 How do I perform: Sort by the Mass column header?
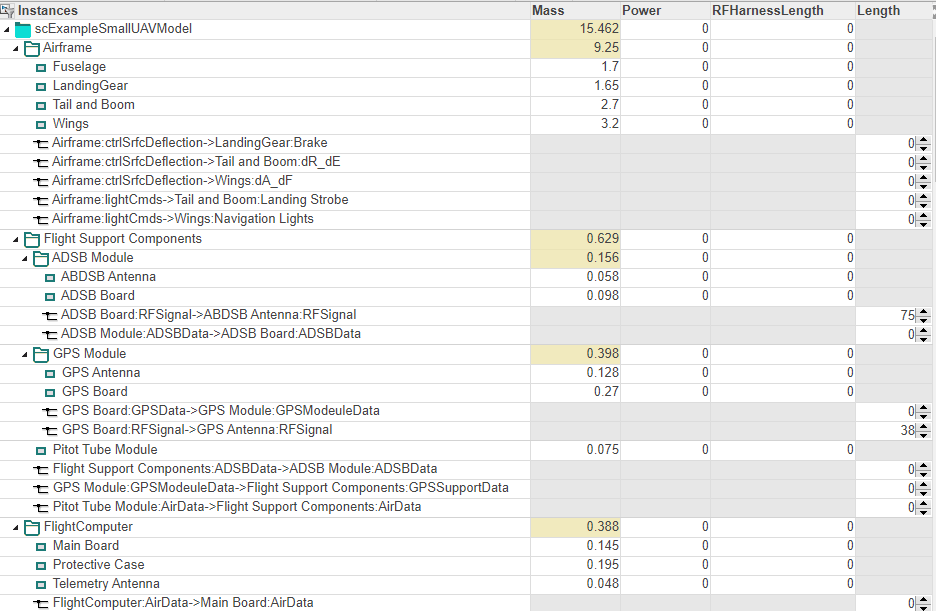tap(575, 10)
